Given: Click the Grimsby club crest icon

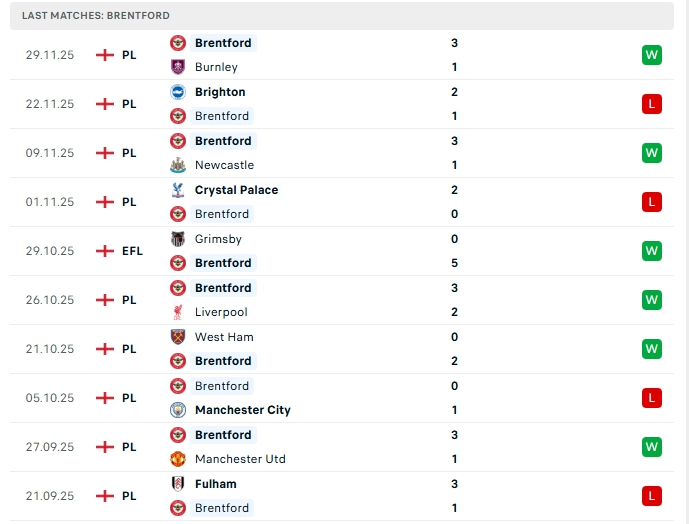Looking at the screenshot, I should (178, 239).
